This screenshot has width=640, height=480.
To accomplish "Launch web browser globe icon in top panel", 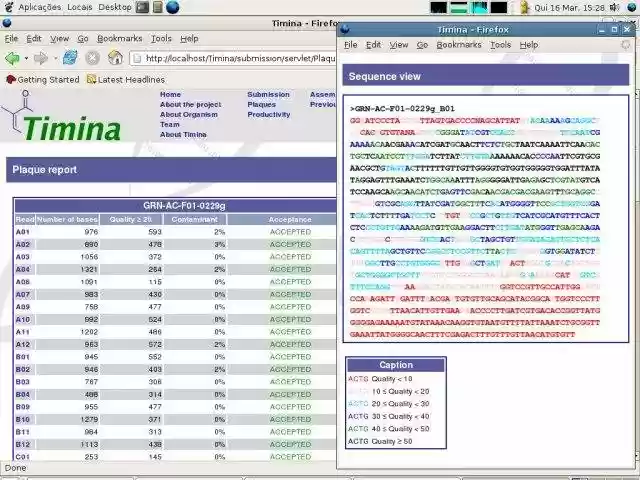I will click(173, 7).
